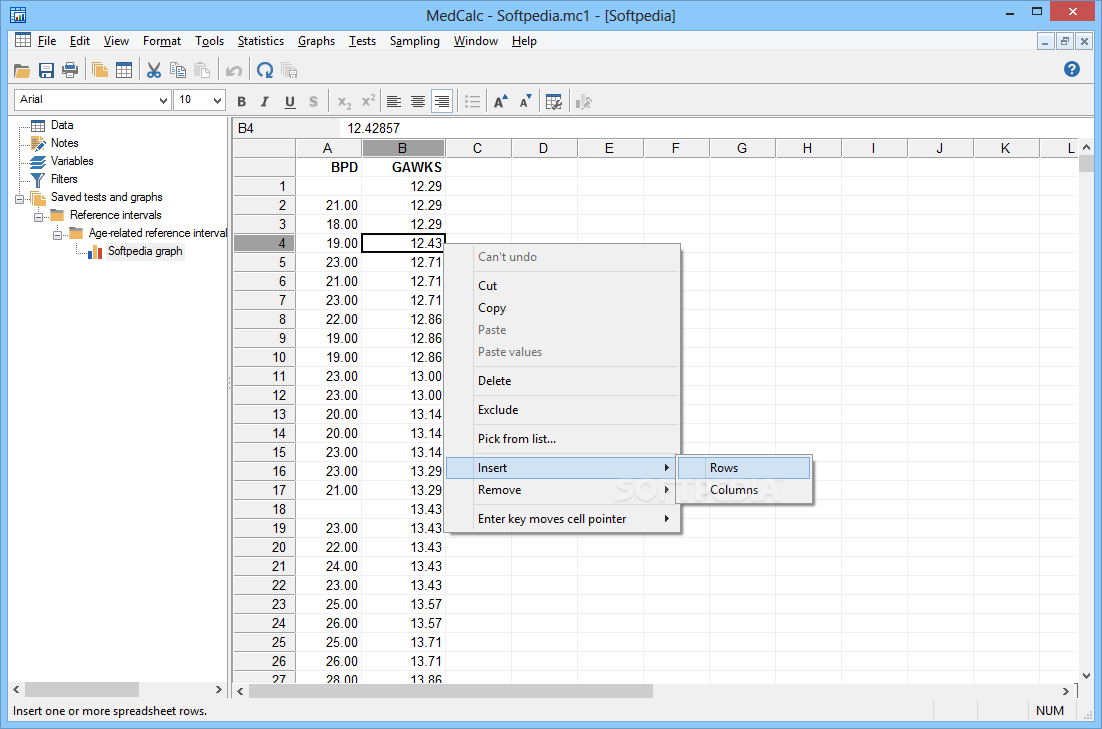Open the contents window via stacked folders icon
1102x729 pixels.
coord(100,70)
